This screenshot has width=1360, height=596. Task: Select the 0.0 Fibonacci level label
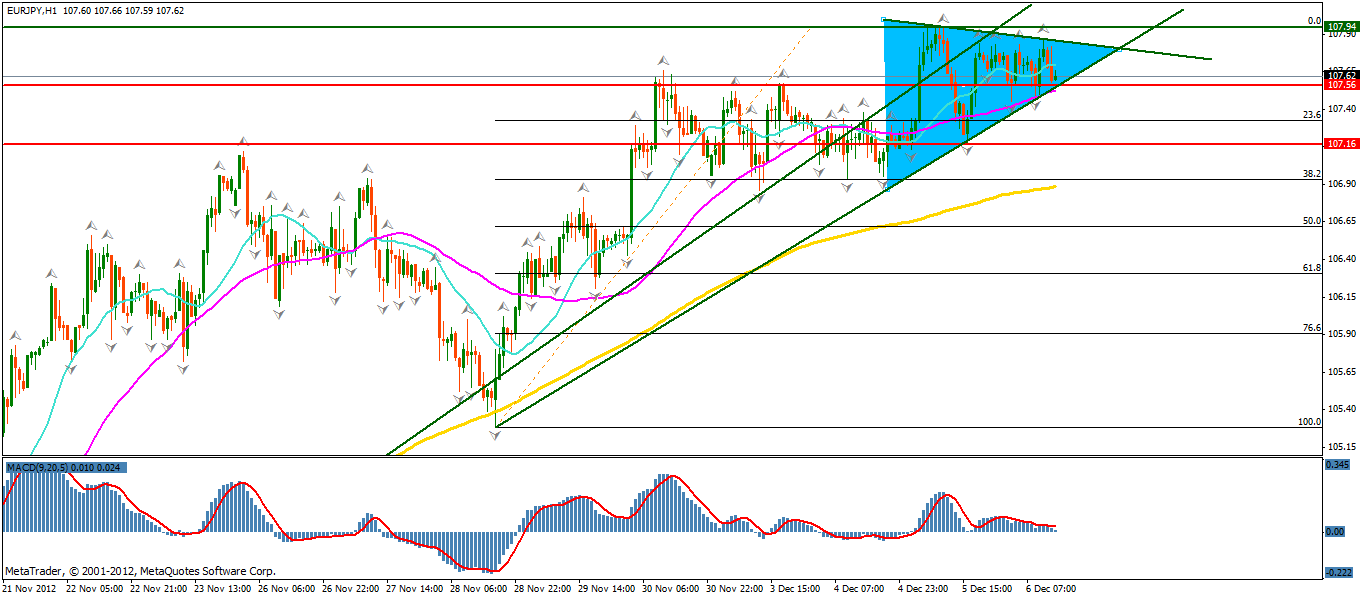pos(1315,20)
